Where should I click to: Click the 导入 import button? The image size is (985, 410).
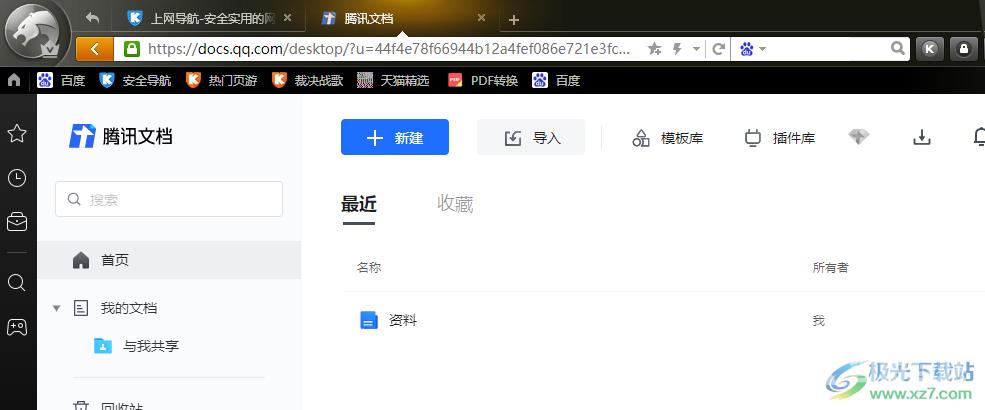click(x=531, y=137)
